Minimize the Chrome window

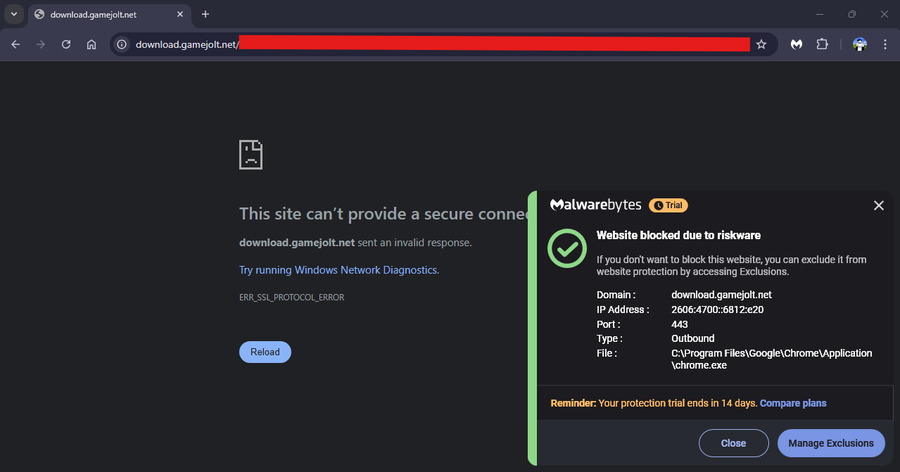(820, 14)
